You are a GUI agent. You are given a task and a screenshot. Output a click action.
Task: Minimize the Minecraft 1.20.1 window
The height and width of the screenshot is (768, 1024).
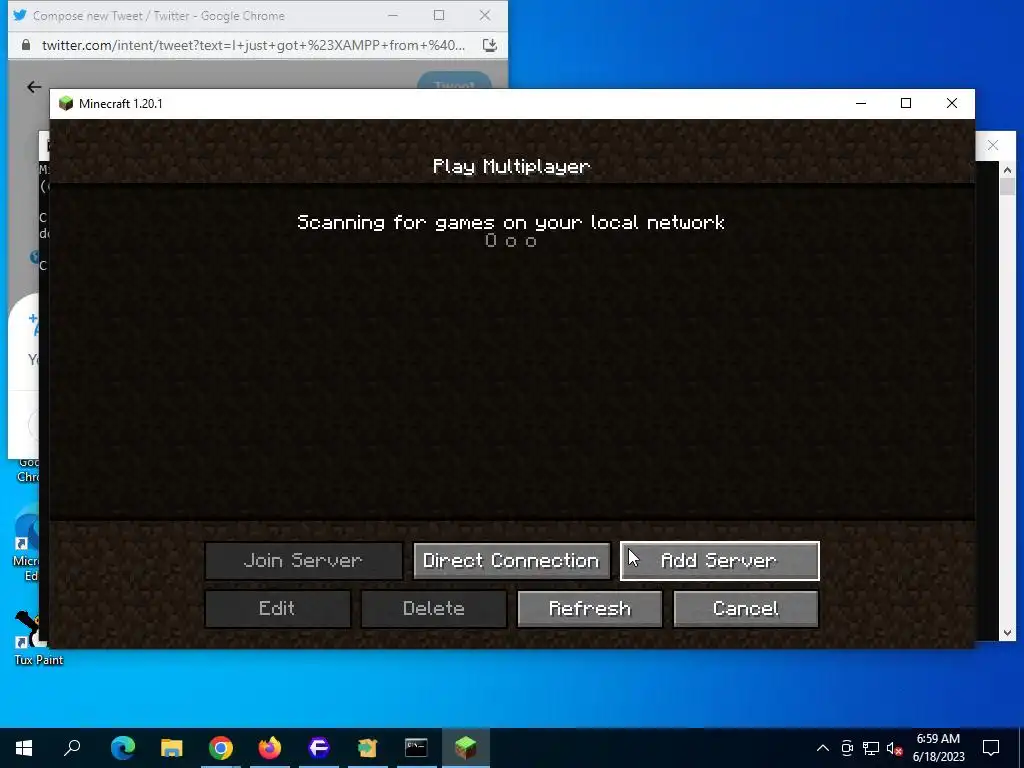pos(861,103)
